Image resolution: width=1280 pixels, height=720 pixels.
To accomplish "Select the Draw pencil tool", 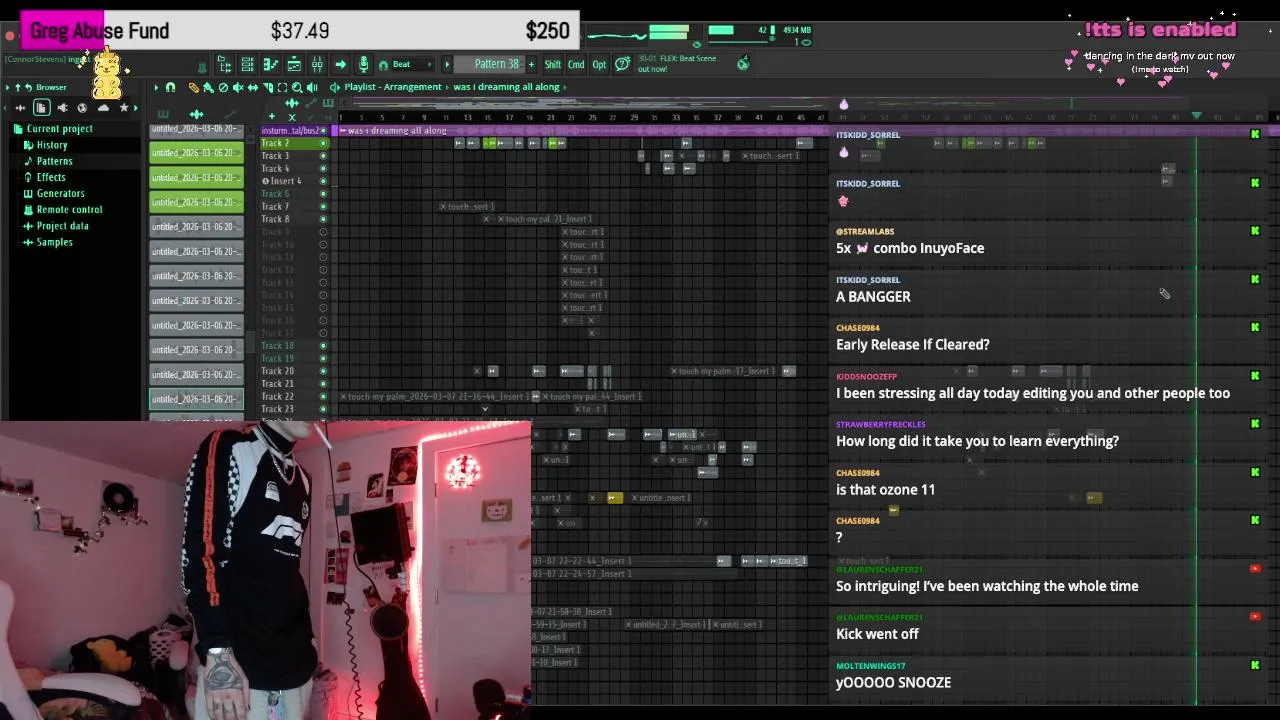I will click(194, 87).
